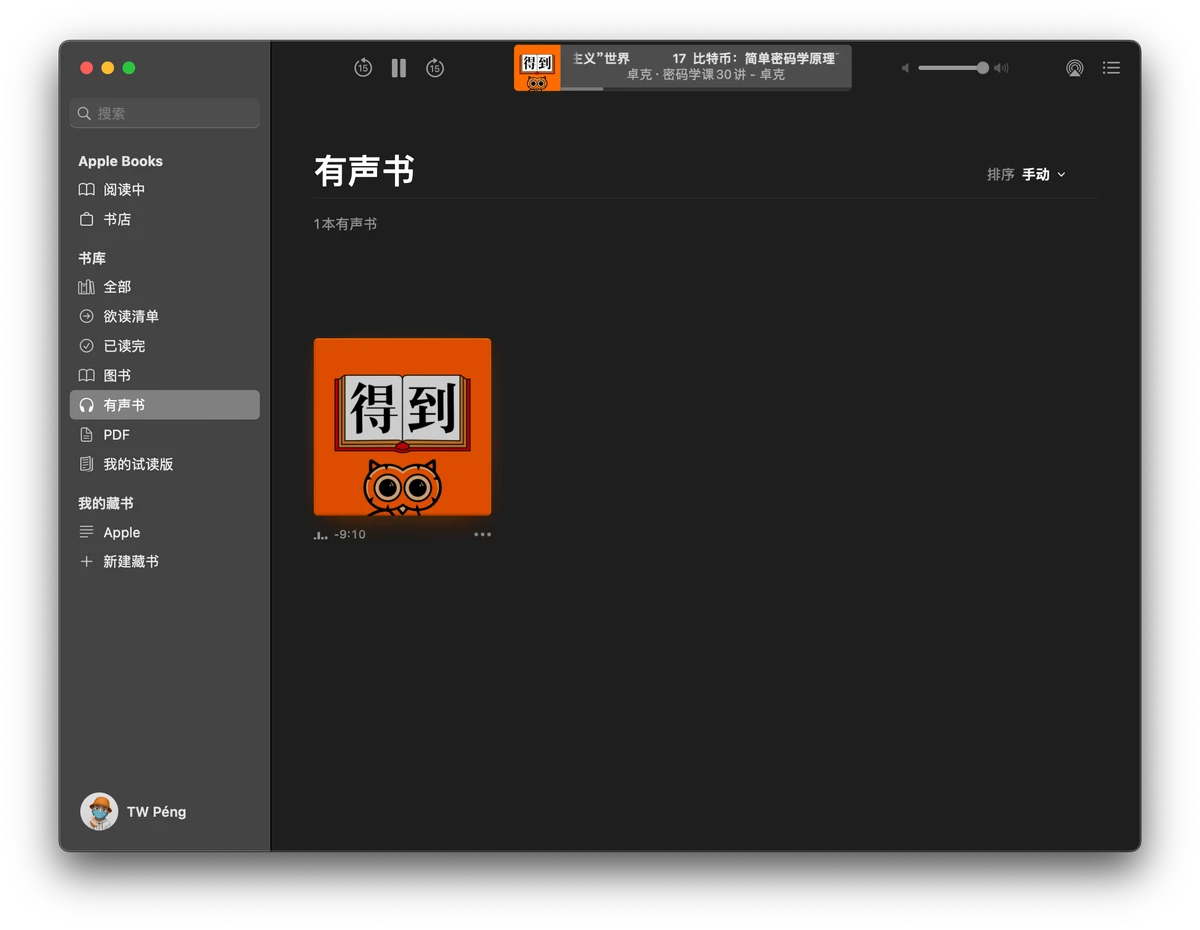Click the Apple Books sidebar header
The width and height of the screenshot is (1200, 930).
(x=120, y=161)
